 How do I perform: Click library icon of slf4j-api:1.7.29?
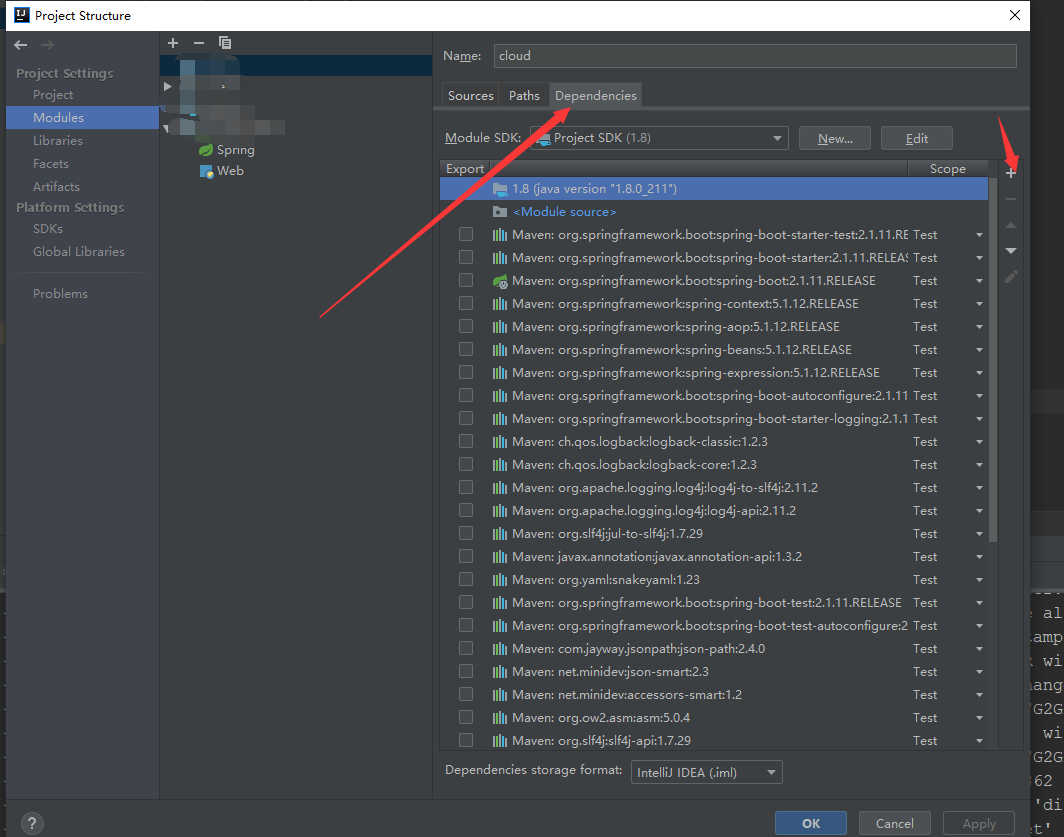coord(499,741)
